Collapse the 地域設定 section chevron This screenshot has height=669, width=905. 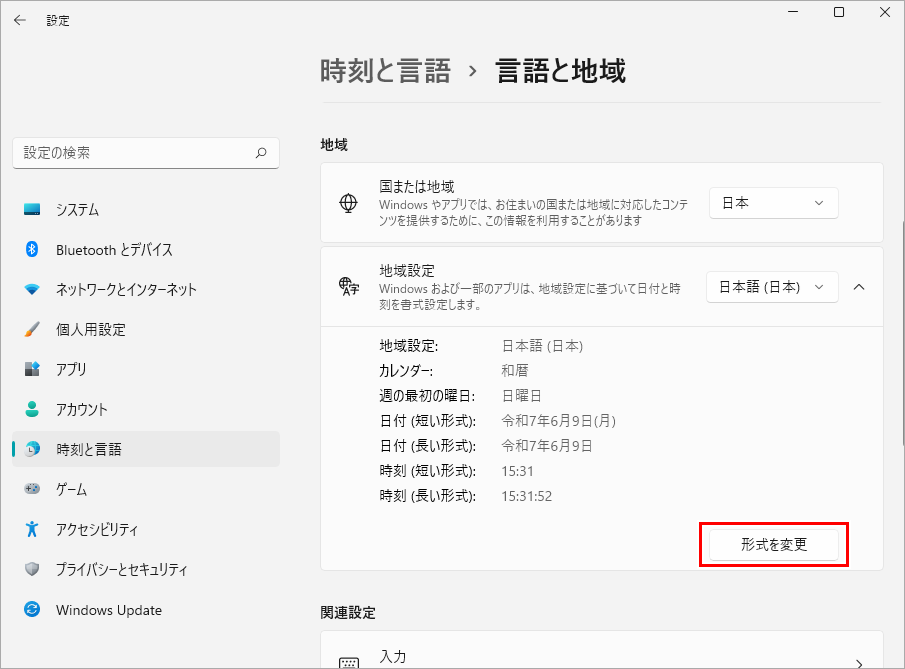859,287
